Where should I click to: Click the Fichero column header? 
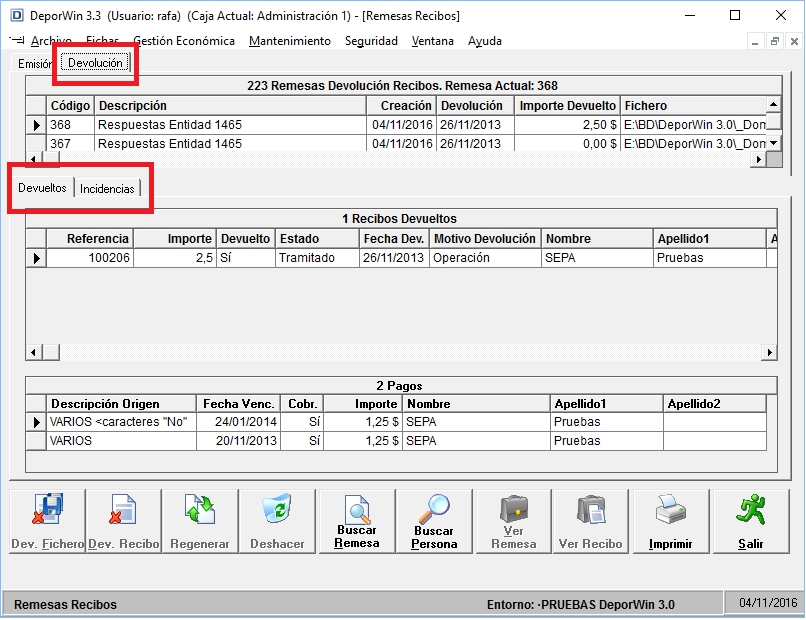(x=693, y=105)
